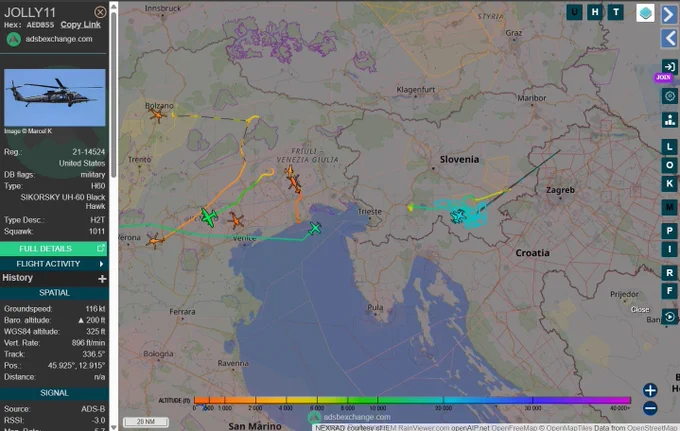
Task: Click the statistics person icon
Action: [670, 119]
